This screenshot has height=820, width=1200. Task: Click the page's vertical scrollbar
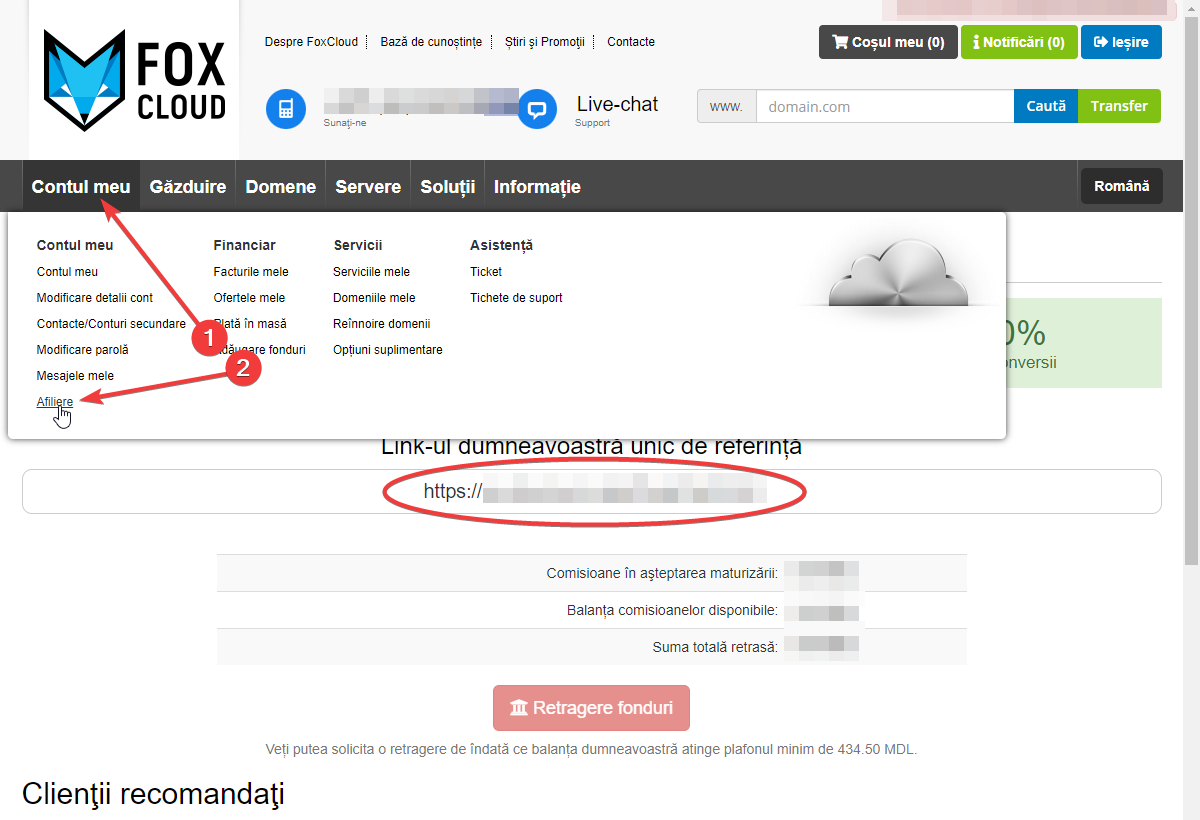pos(1191,300)
